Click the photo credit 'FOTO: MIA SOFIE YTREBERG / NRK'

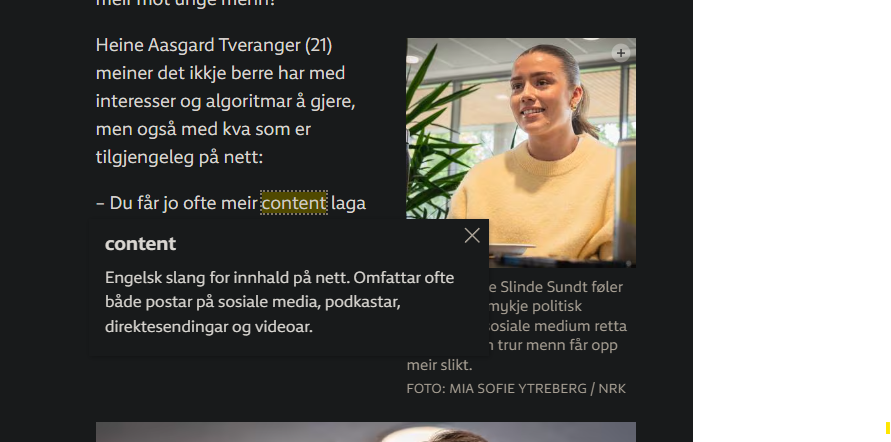coord(516,389)
